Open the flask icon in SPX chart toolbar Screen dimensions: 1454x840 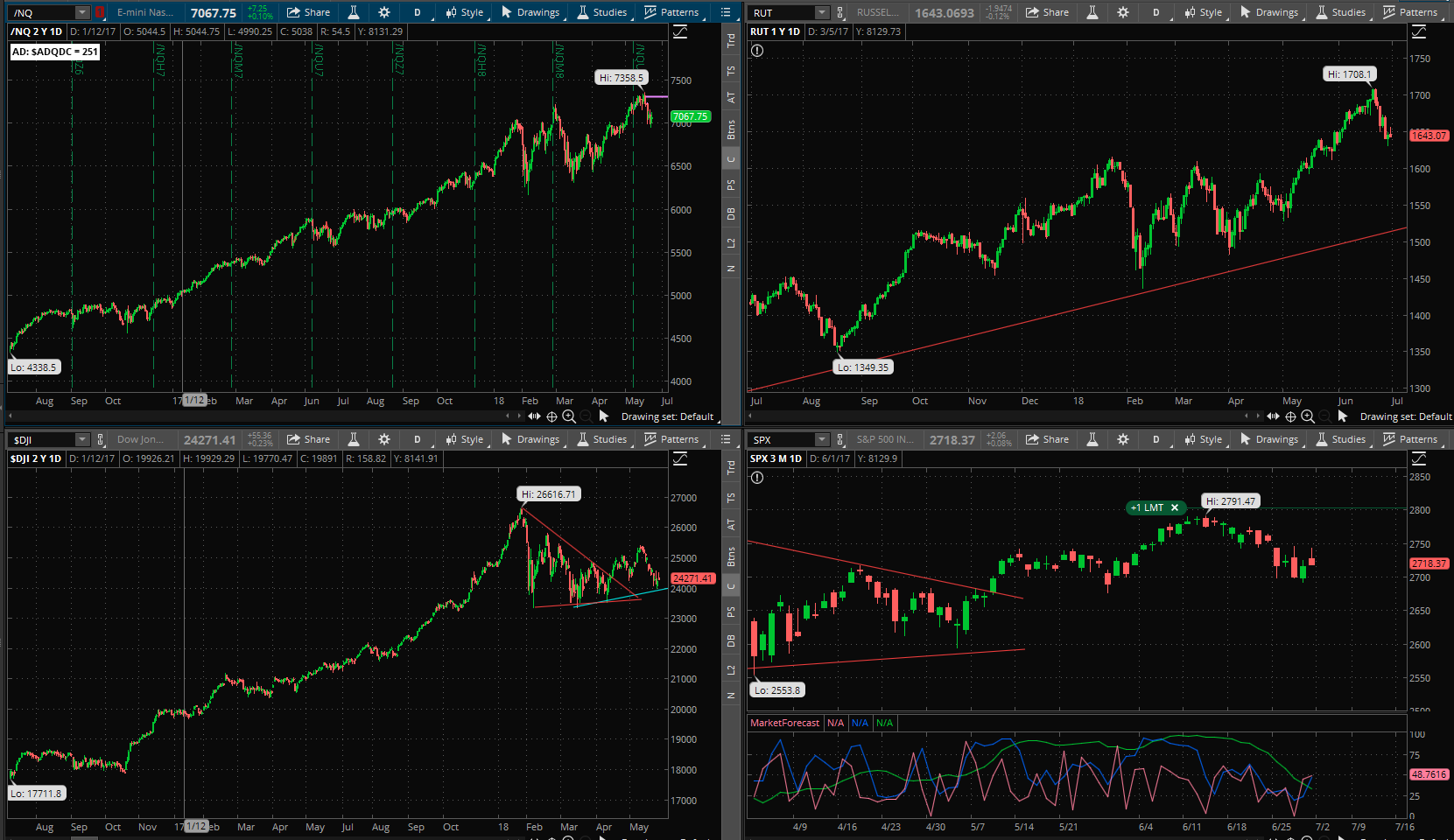(x=1092, y=439)
